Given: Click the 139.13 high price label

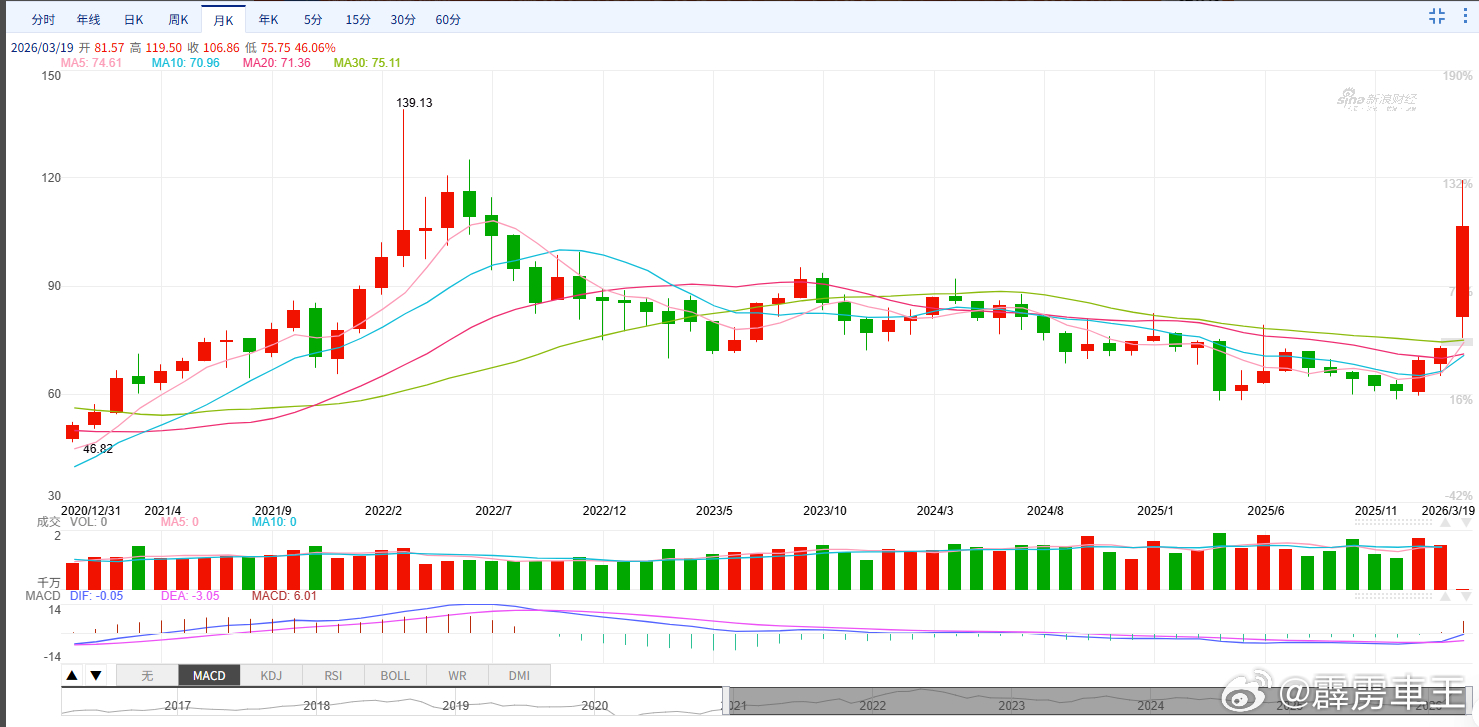Looking at the screenshot, I should [414, 103].
